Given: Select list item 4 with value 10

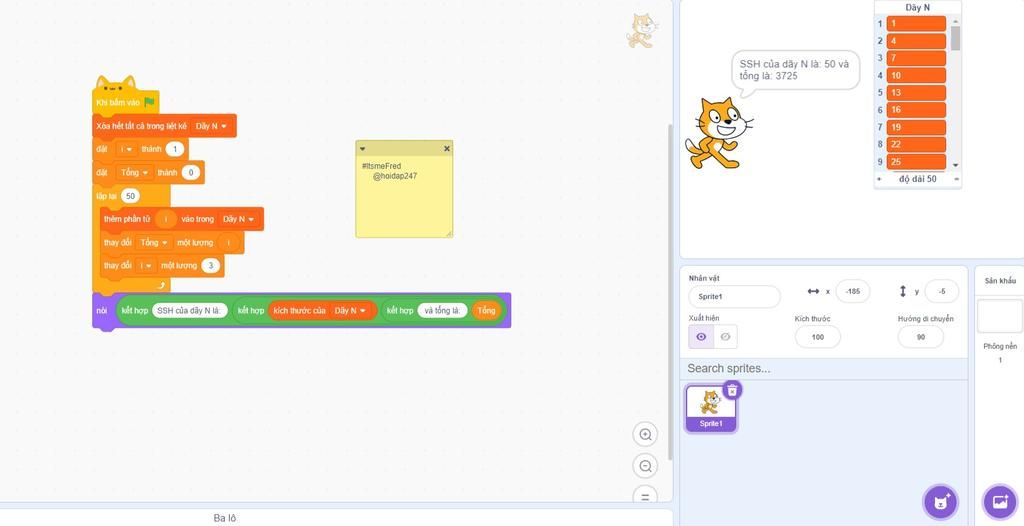Looking at the screenshot, I should point(916,75).
